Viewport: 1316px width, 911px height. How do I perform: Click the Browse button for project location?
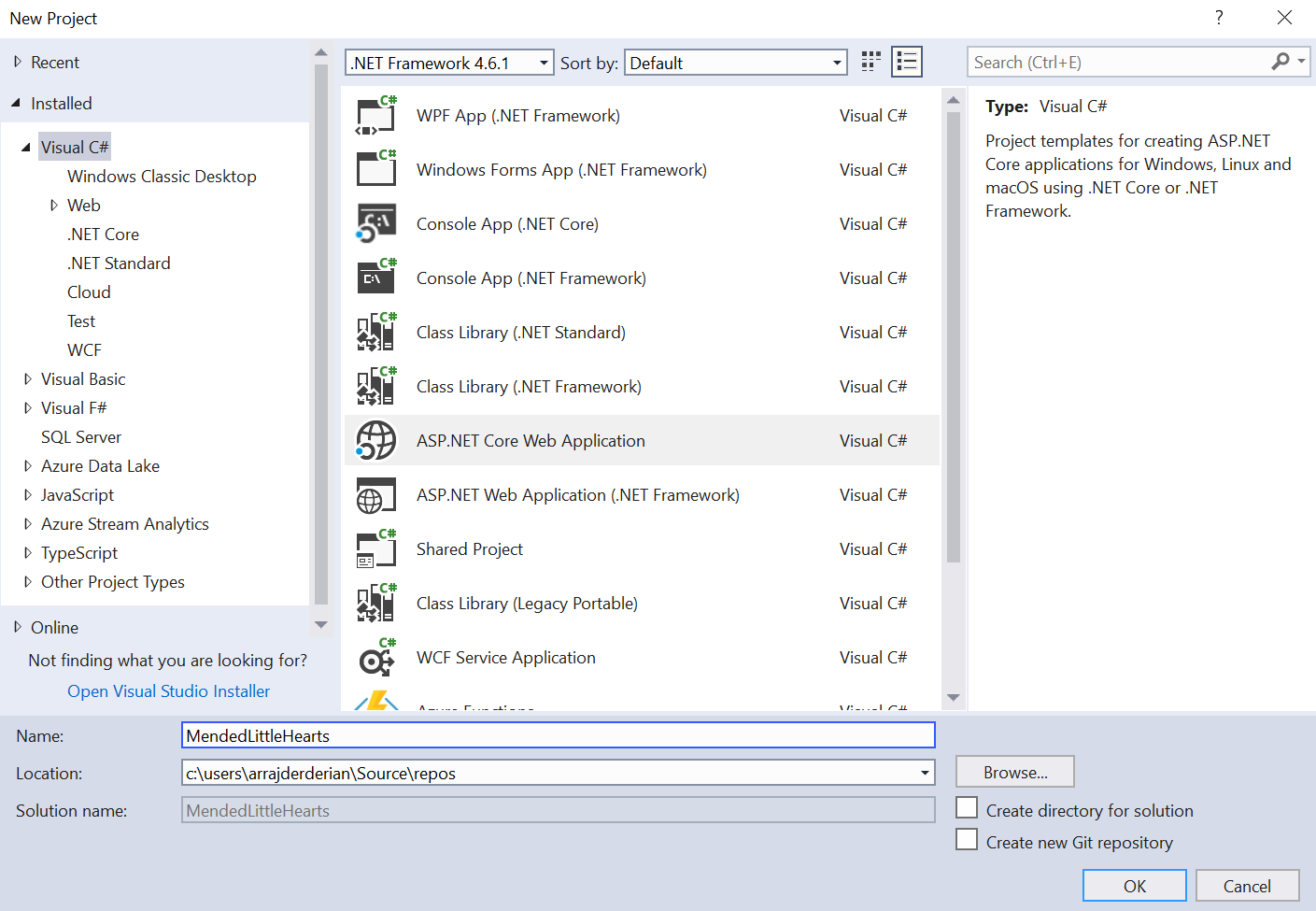1014,771
